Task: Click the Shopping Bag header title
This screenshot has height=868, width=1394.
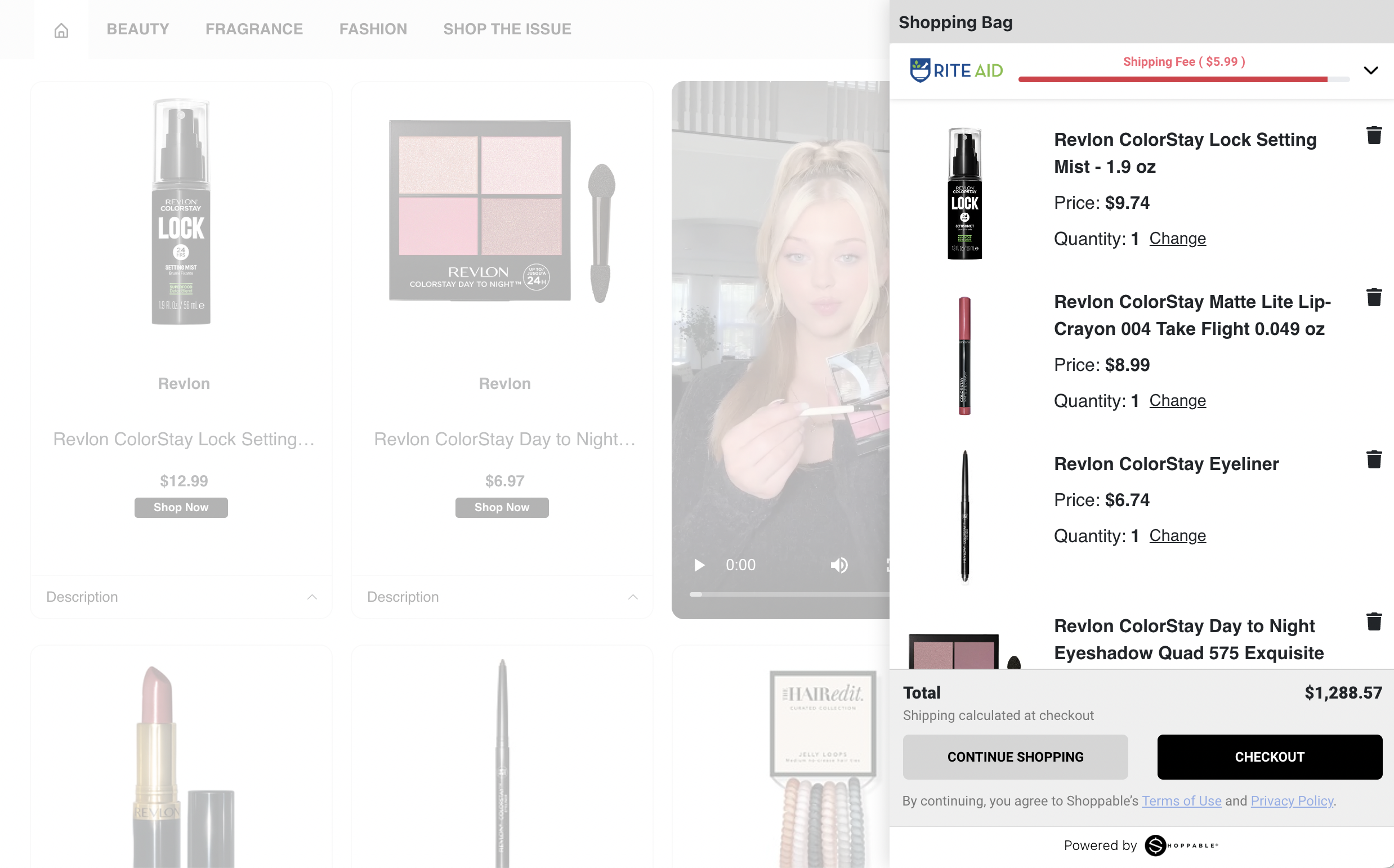Action: pyautogui.click(x=955, y=23)
